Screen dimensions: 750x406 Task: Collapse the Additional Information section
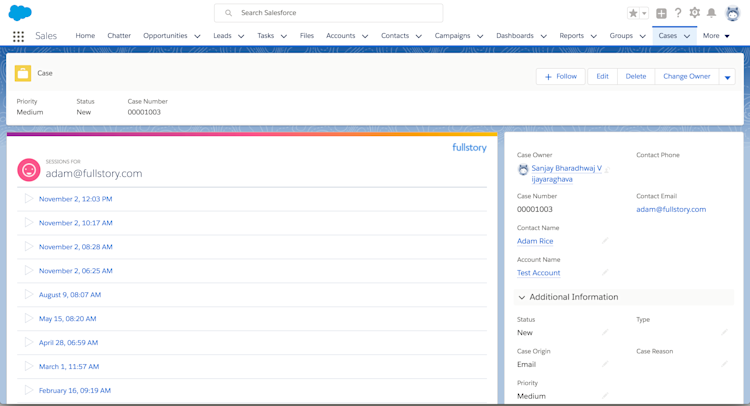point(521,297)
